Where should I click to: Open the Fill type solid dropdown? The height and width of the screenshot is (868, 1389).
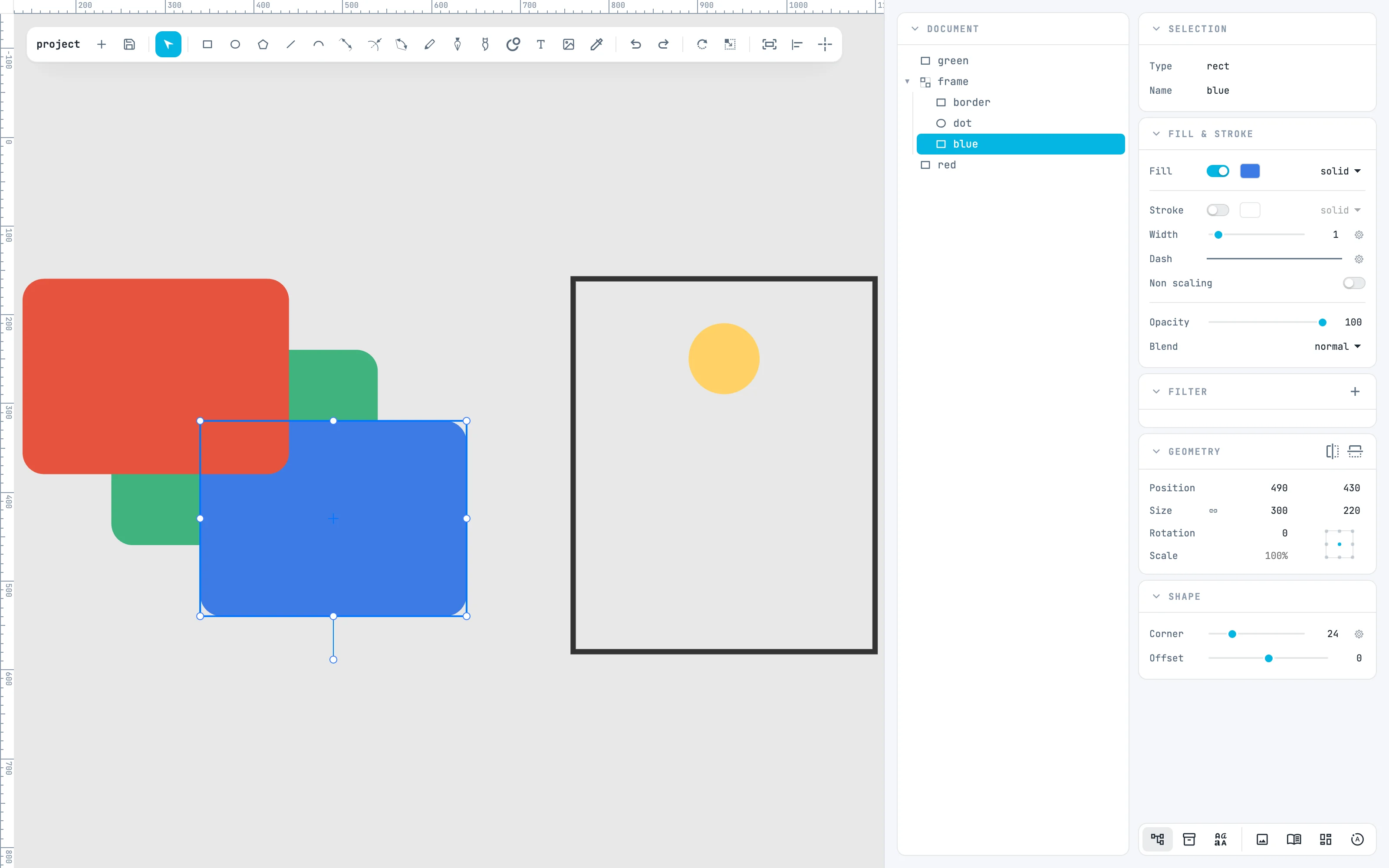[1340, 171]
